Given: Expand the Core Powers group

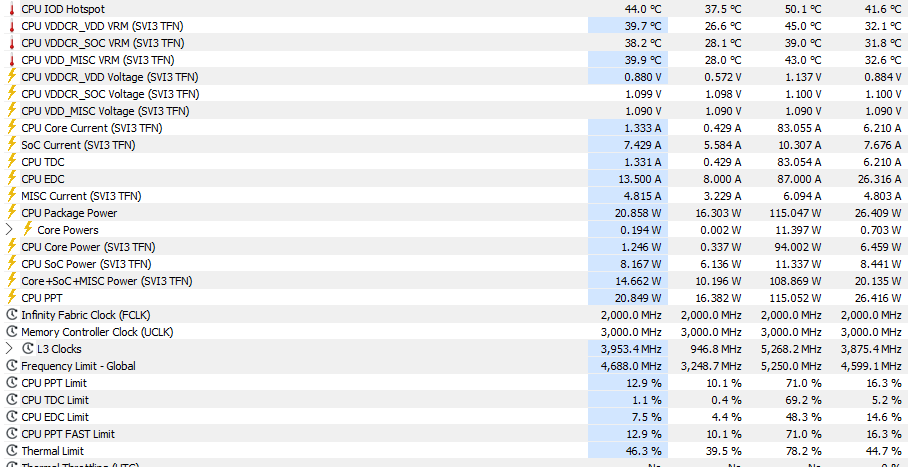Looking at the screenshot, I should tap(9, 230).
